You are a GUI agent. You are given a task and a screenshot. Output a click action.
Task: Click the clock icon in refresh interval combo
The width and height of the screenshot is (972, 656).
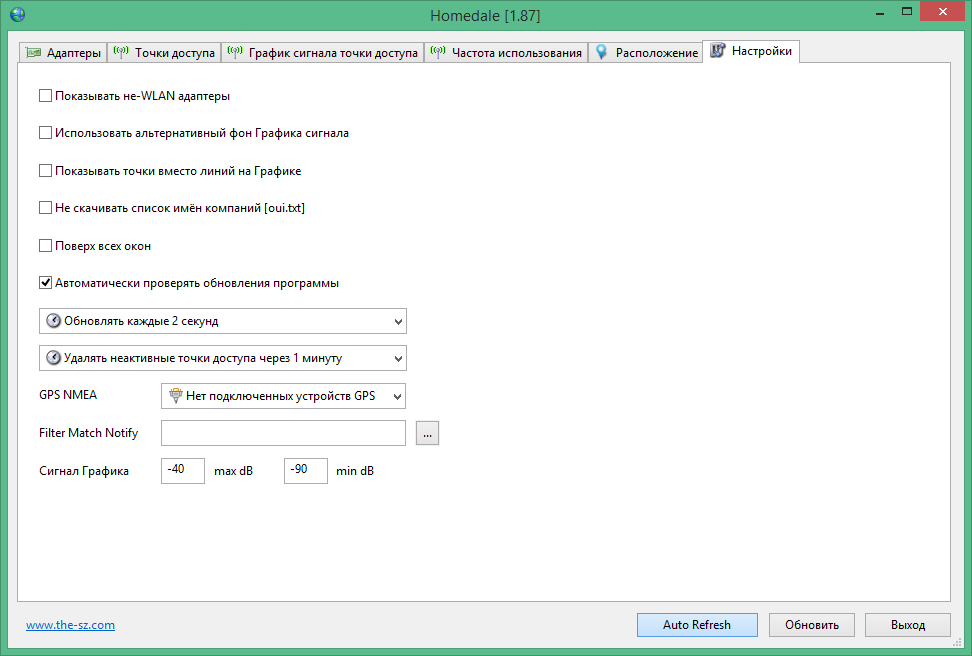pos(54,321)
